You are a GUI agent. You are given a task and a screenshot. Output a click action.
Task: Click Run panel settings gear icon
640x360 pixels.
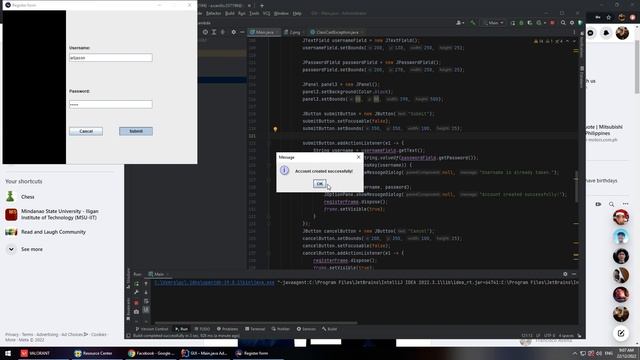coord(565,274)
